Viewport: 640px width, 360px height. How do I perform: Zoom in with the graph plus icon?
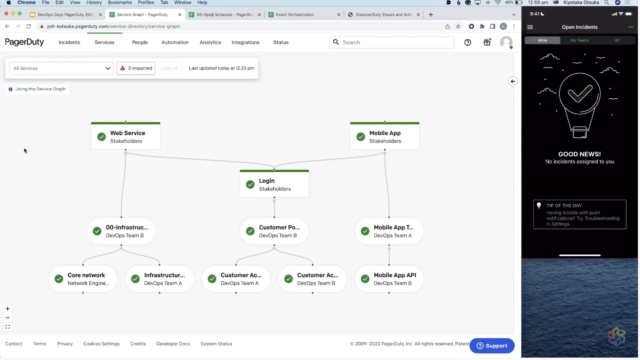click(x=7, y=309)
